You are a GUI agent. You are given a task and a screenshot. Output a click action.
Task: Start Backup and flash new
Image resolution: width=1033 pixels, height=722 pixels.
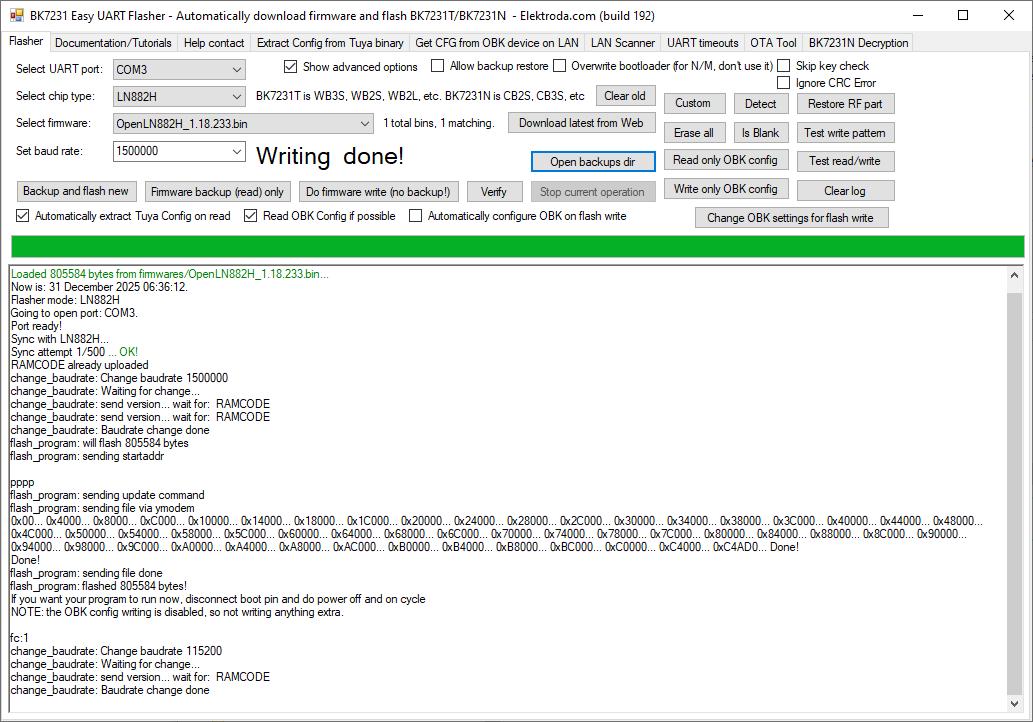(76, 191)
